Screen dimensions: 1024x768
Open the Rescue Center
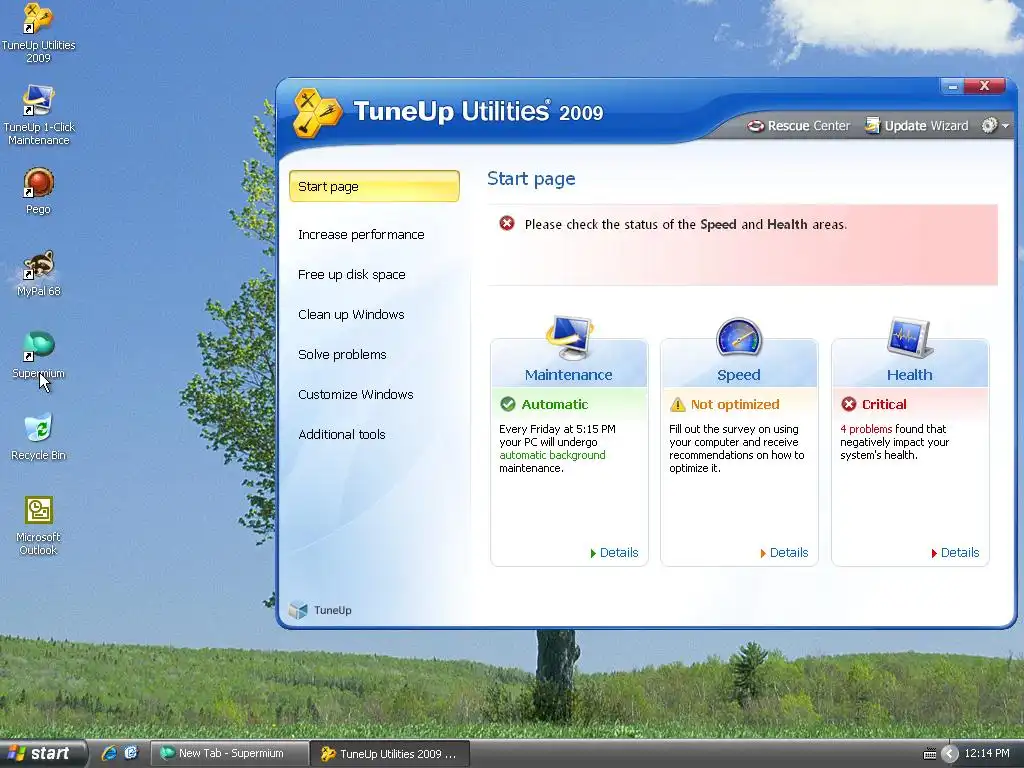799,125
